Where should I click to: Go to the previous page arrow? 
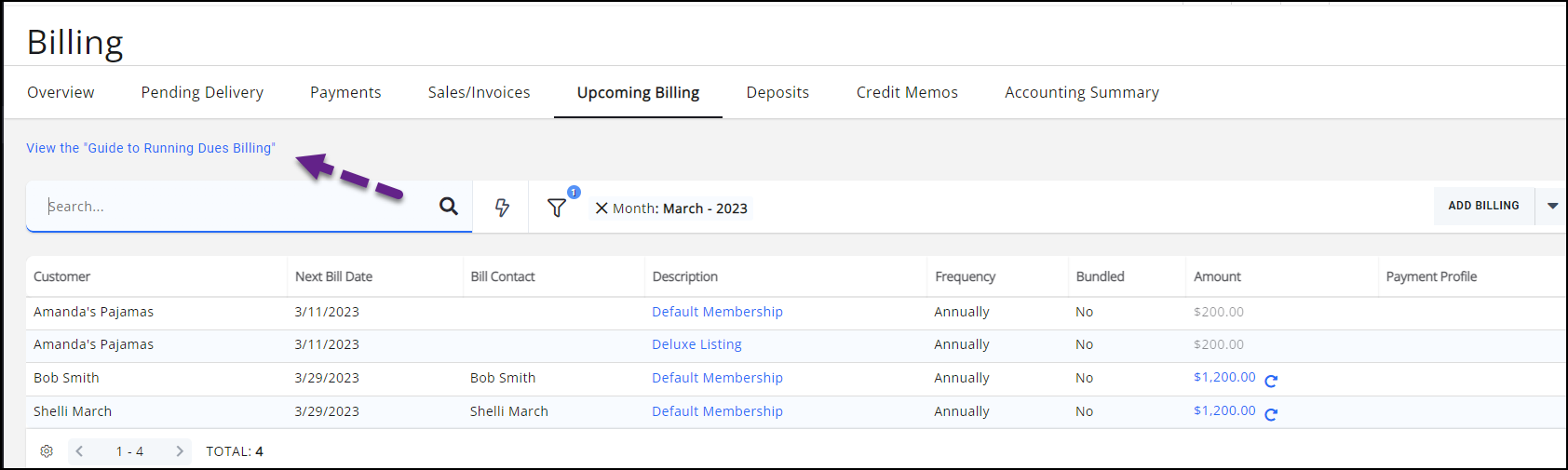pos(80,451)
